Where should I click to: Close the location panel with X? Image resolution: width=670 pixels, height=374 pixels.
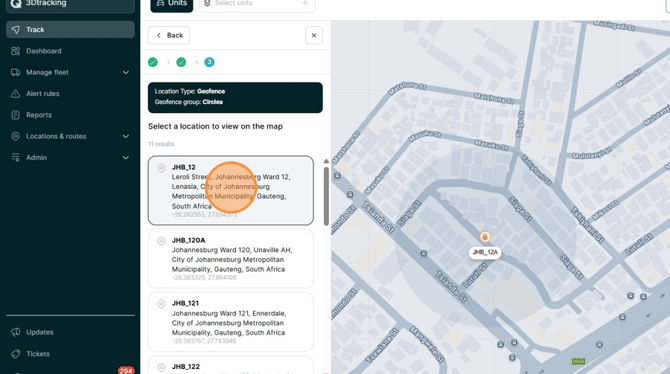(314, 35)
